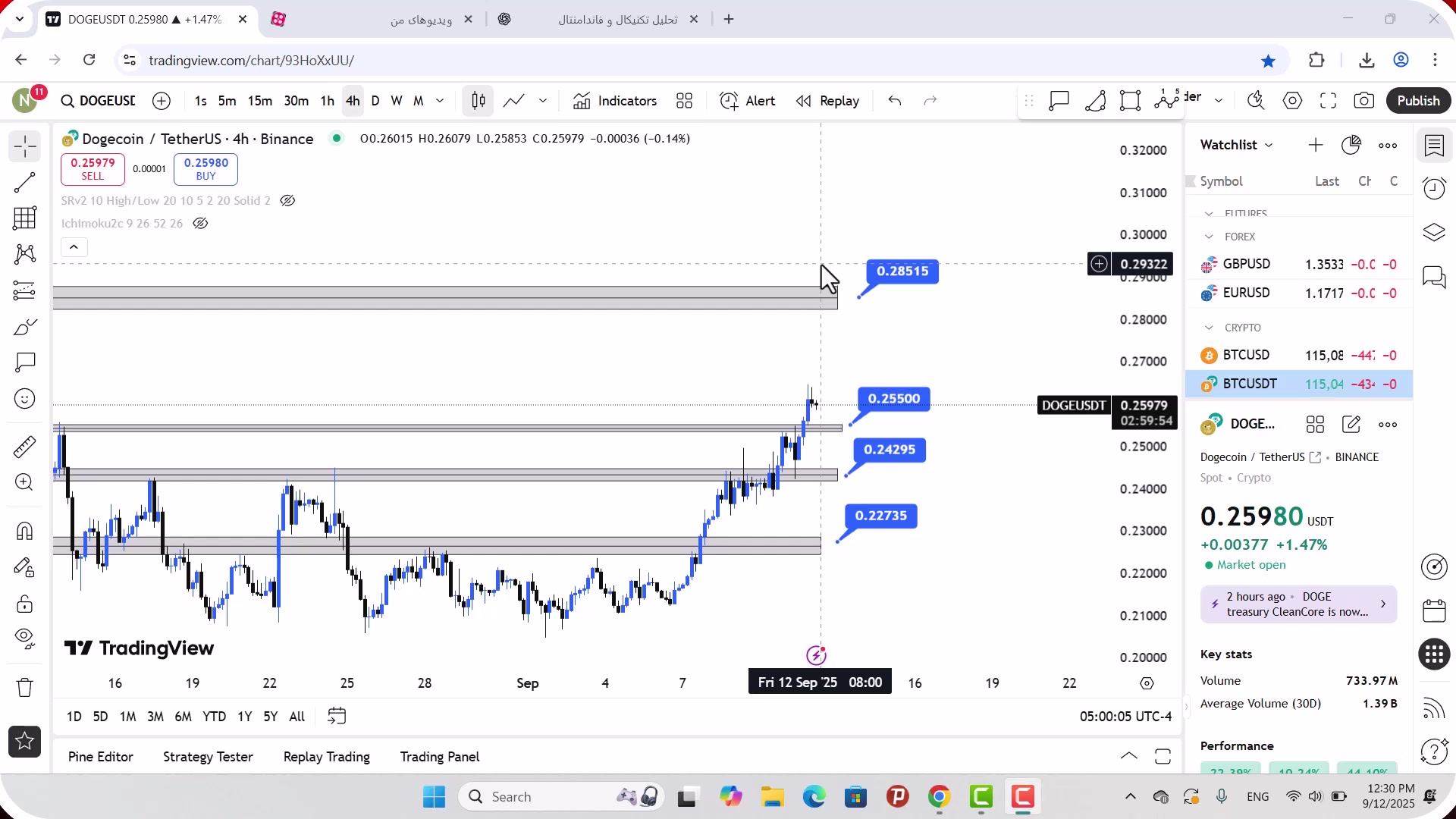The width and height of the screenshot is (1456, 819).
Task: Collapse the bottom panel chevron
Action: [1129, 756]
